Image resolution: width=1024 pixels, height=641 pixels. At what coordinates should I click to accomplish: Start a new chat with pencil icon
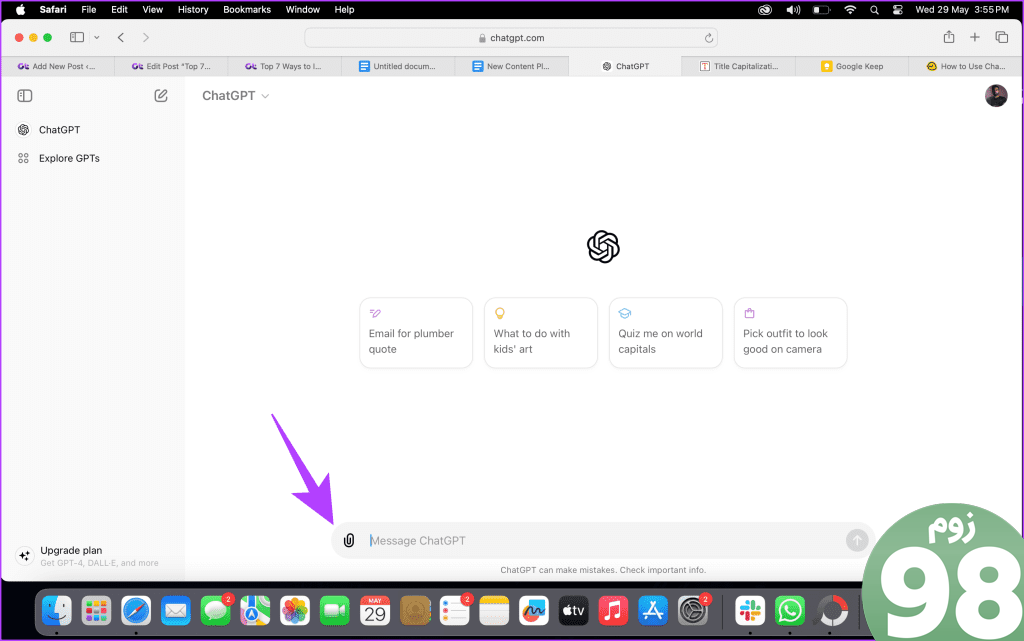tap(161, 96)
